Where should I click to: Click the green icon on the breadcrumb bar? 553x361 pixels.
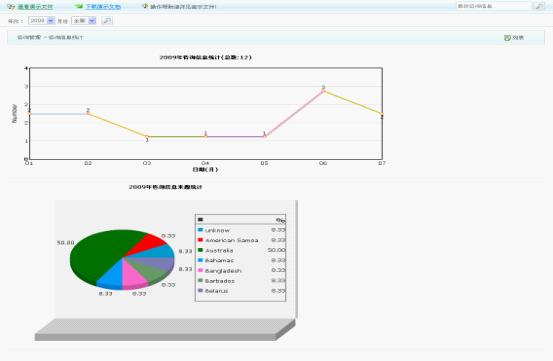click(507, 38)
